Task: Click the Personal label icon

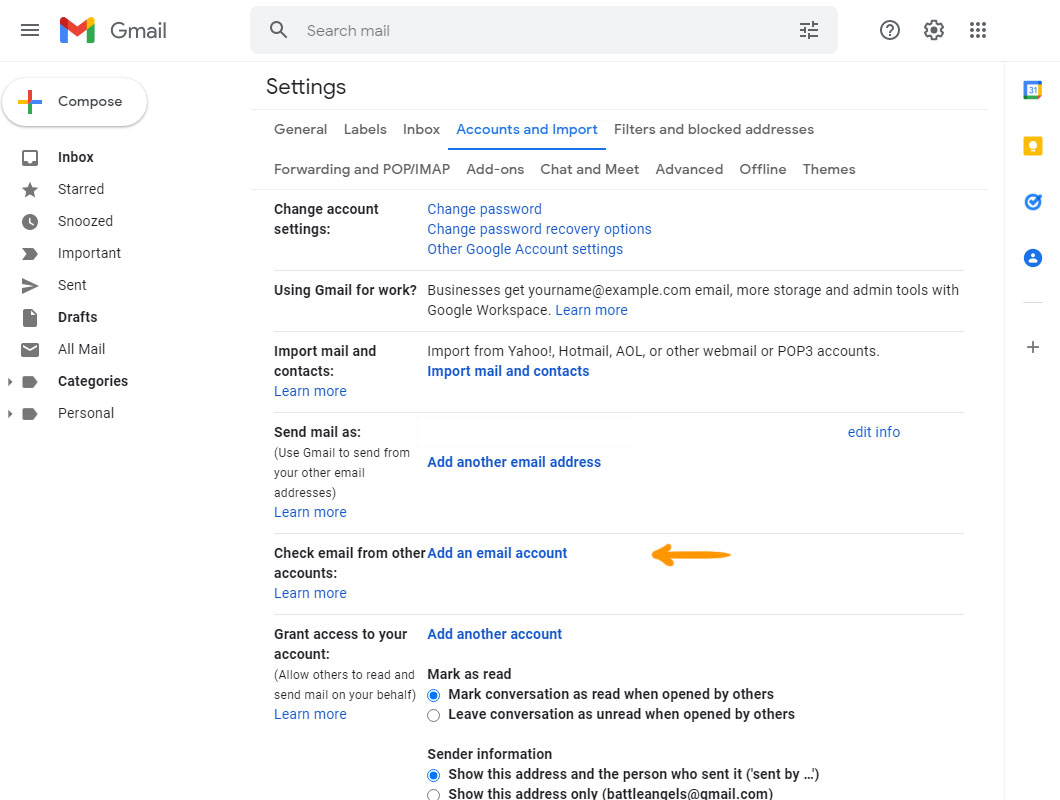Action: click(x=30, y=413)
